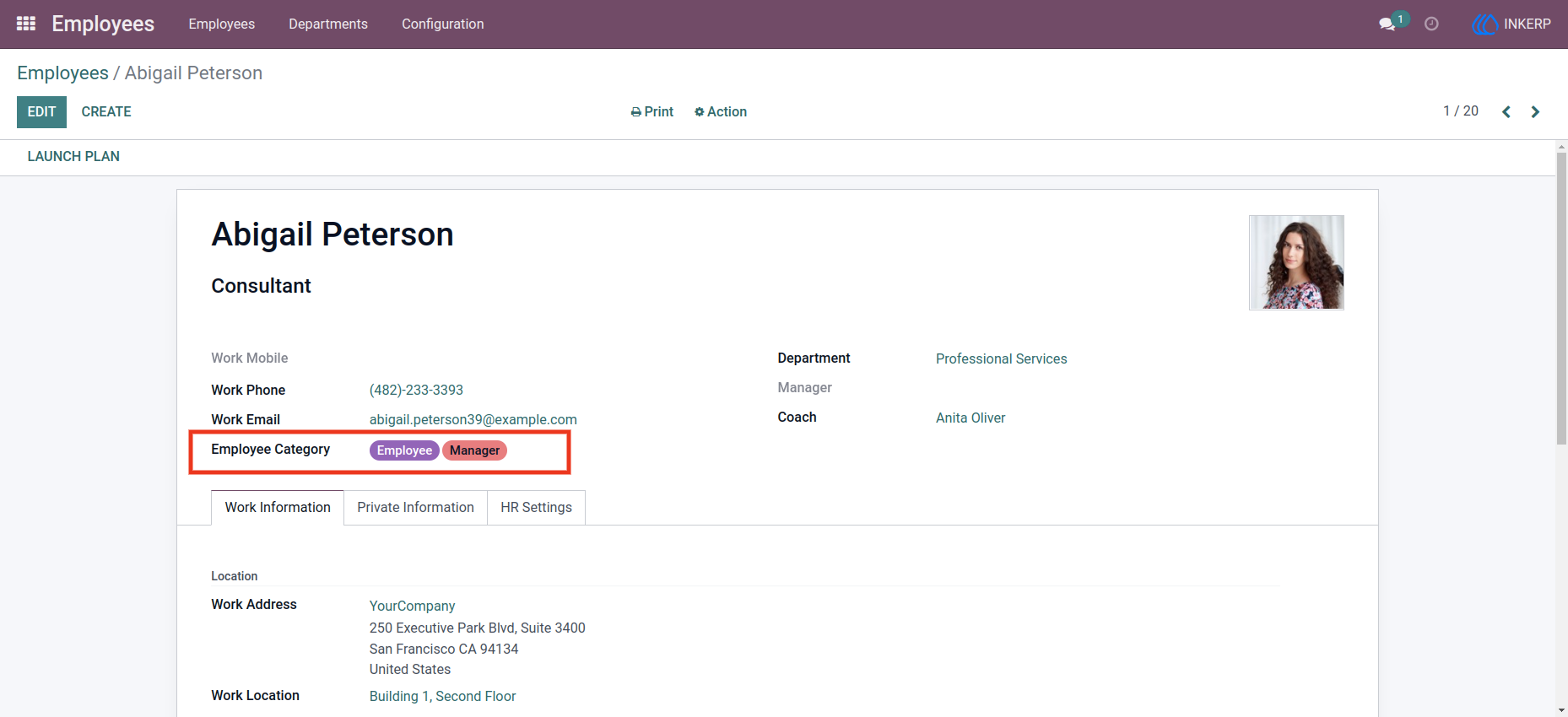
Task: Click the purple Employee category tag
Action: [404, 450]
